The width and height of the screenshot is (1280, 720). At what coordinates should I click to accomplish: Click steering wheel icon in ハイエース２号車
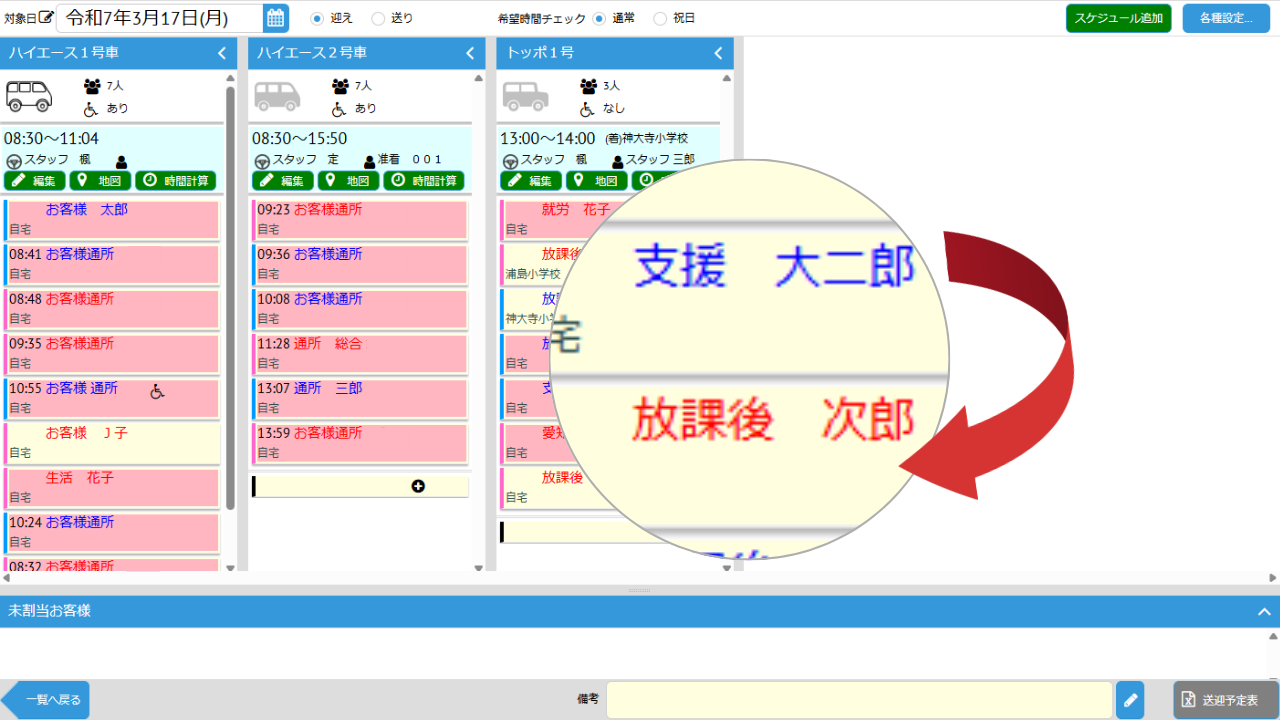tap(262, 161)
